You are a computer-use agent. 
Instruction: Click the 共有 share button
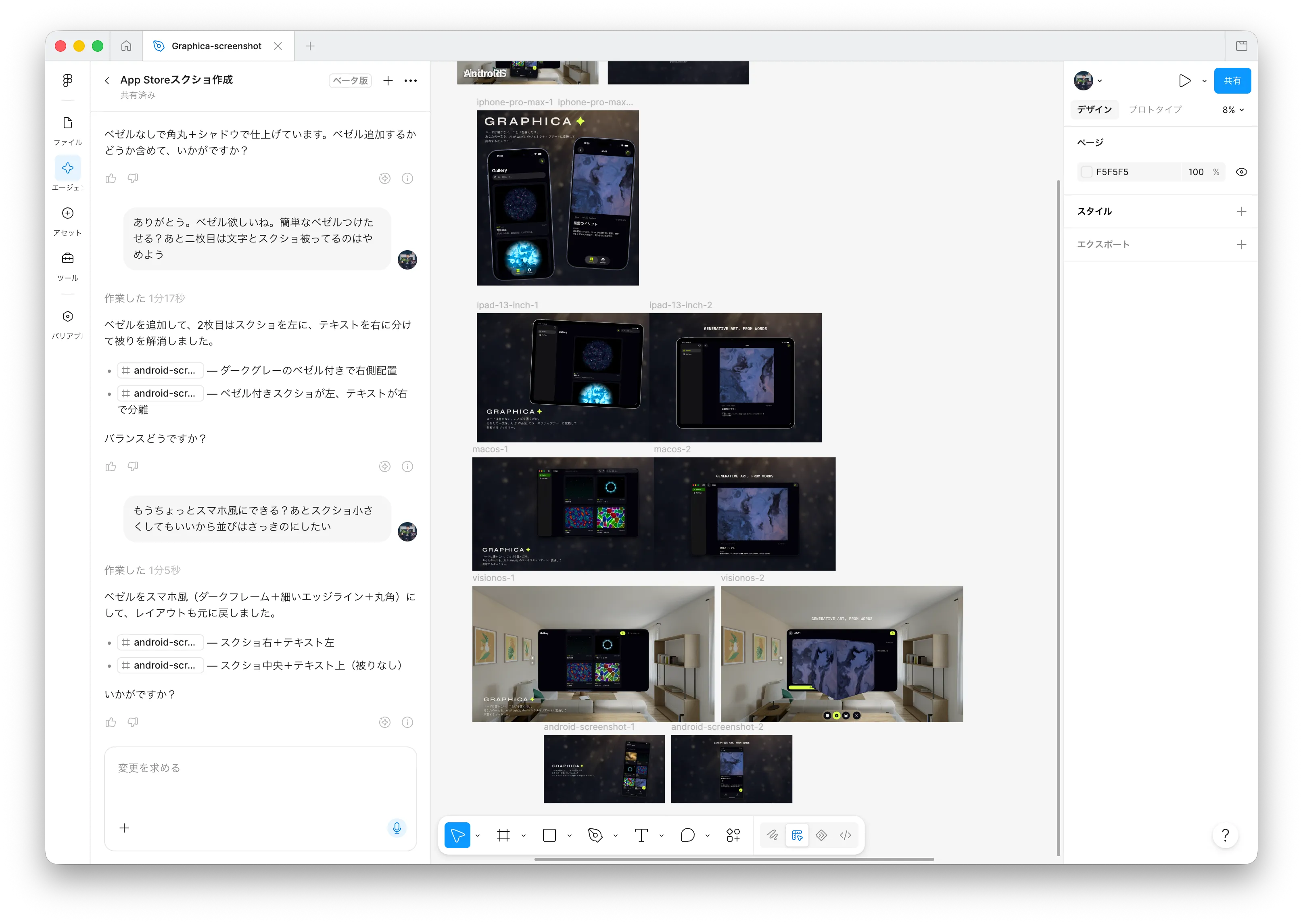(x=1232, y=81)
